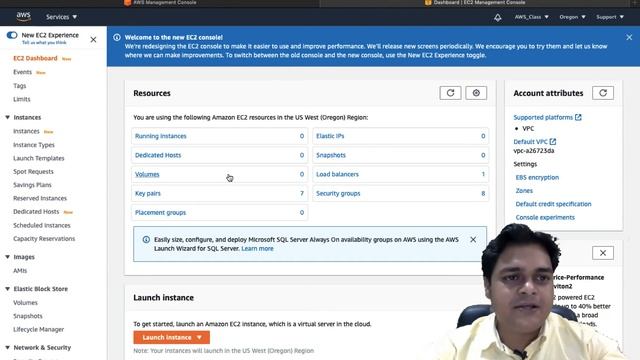This screenshot has width=640, height=360.
Task: Click the Supported platforms external link icon
Action: coord(578,117)
